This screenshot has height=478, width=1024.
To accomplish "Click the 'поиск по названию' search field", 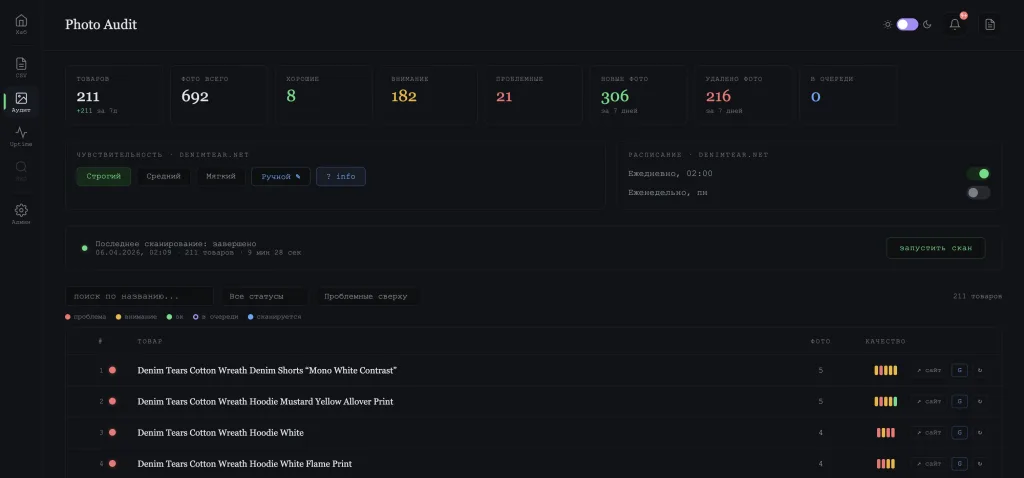I will coord(139,296).
